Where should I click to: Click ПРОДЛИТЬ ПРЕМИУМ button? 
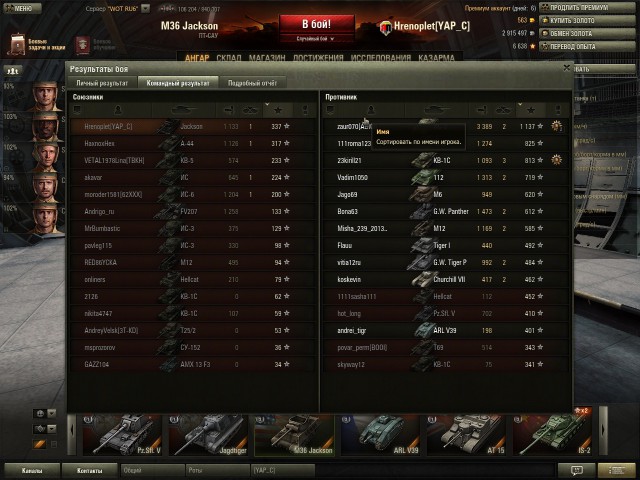tap(587, 8)
